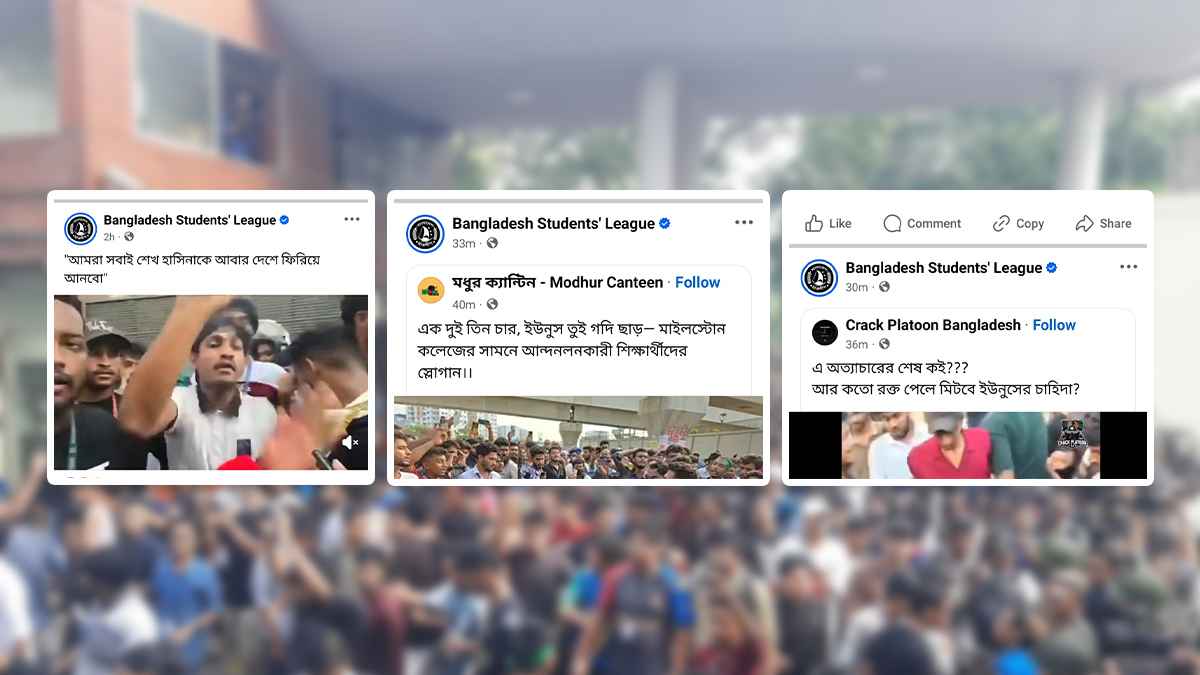This screenshot has width=1200, height=675.
Task: Follow the Modhur Canteen page
Action: (698, 282)
